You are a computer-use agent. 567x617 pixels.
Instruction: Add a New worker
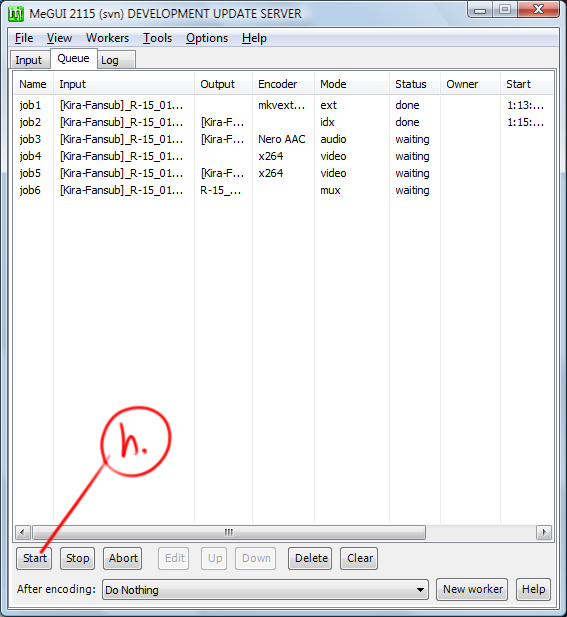(472, 589)
